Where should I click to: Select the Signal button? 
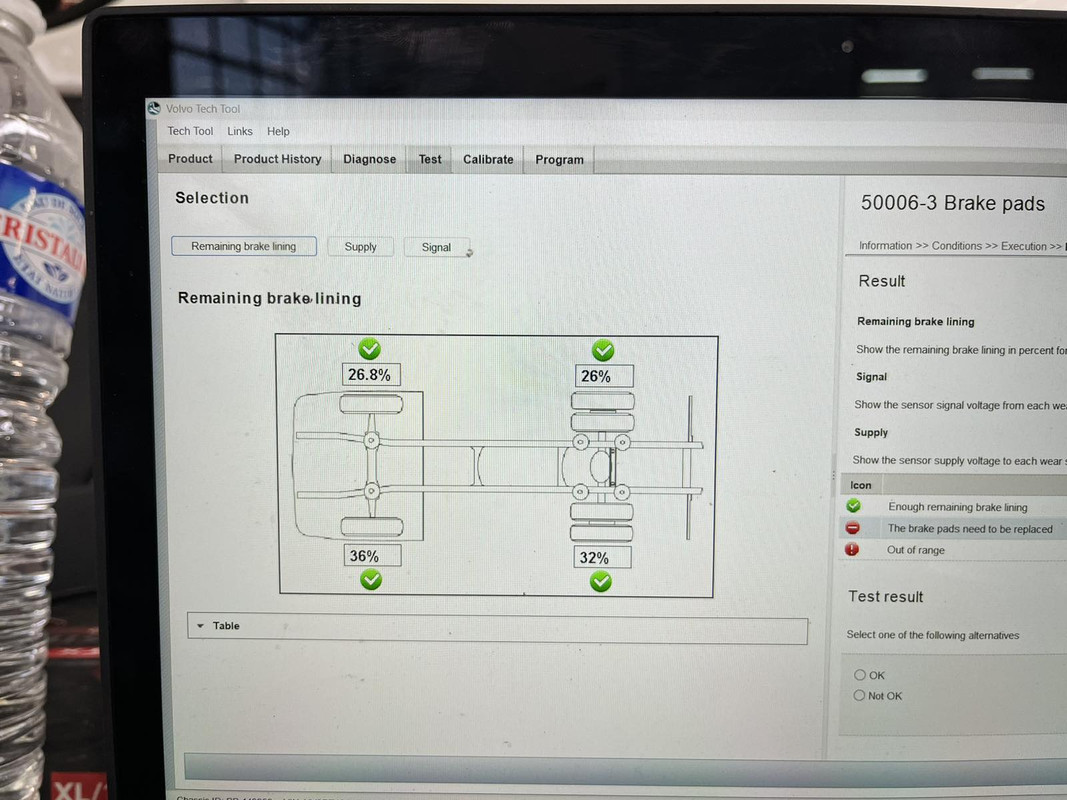click(436, 248)
